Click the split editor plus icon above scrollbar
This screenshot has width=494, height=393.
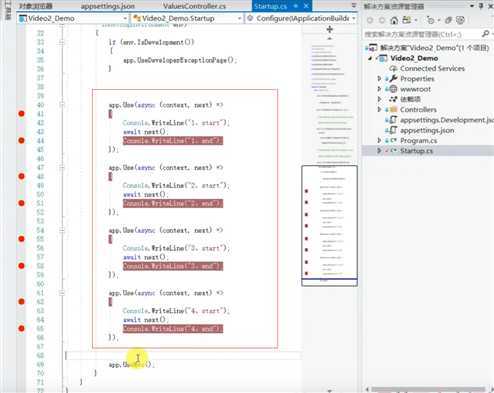330,30
